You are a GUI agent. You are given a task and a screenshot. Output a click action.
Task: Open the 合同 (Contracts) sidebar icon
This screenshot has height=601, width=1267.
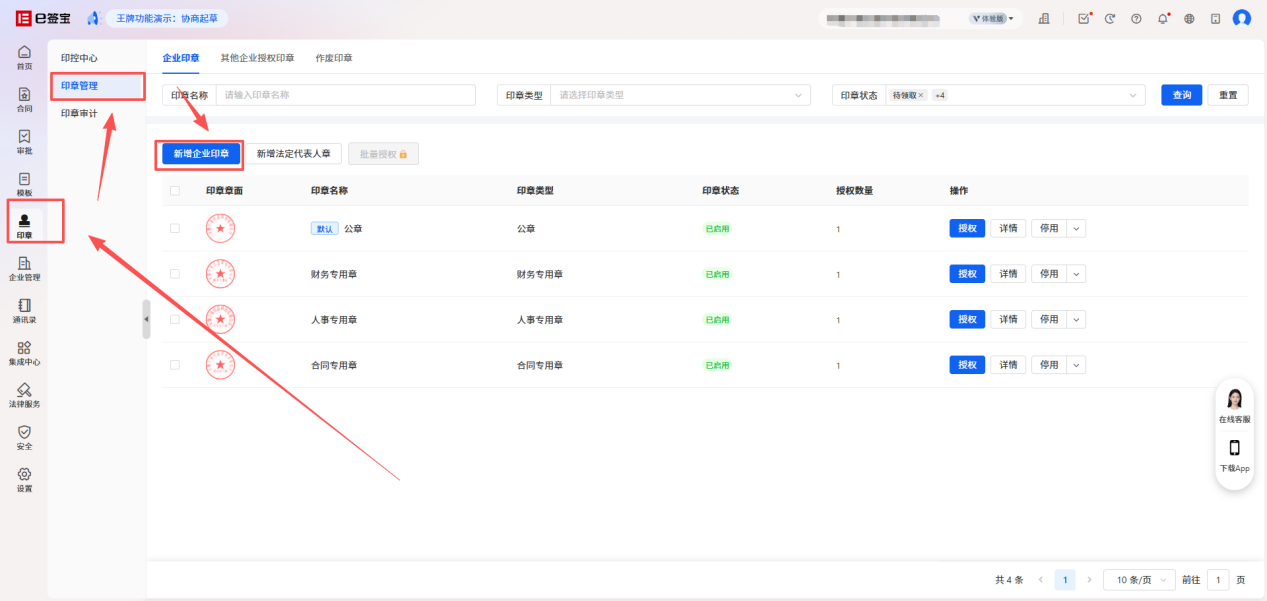(x=24, y=98)
